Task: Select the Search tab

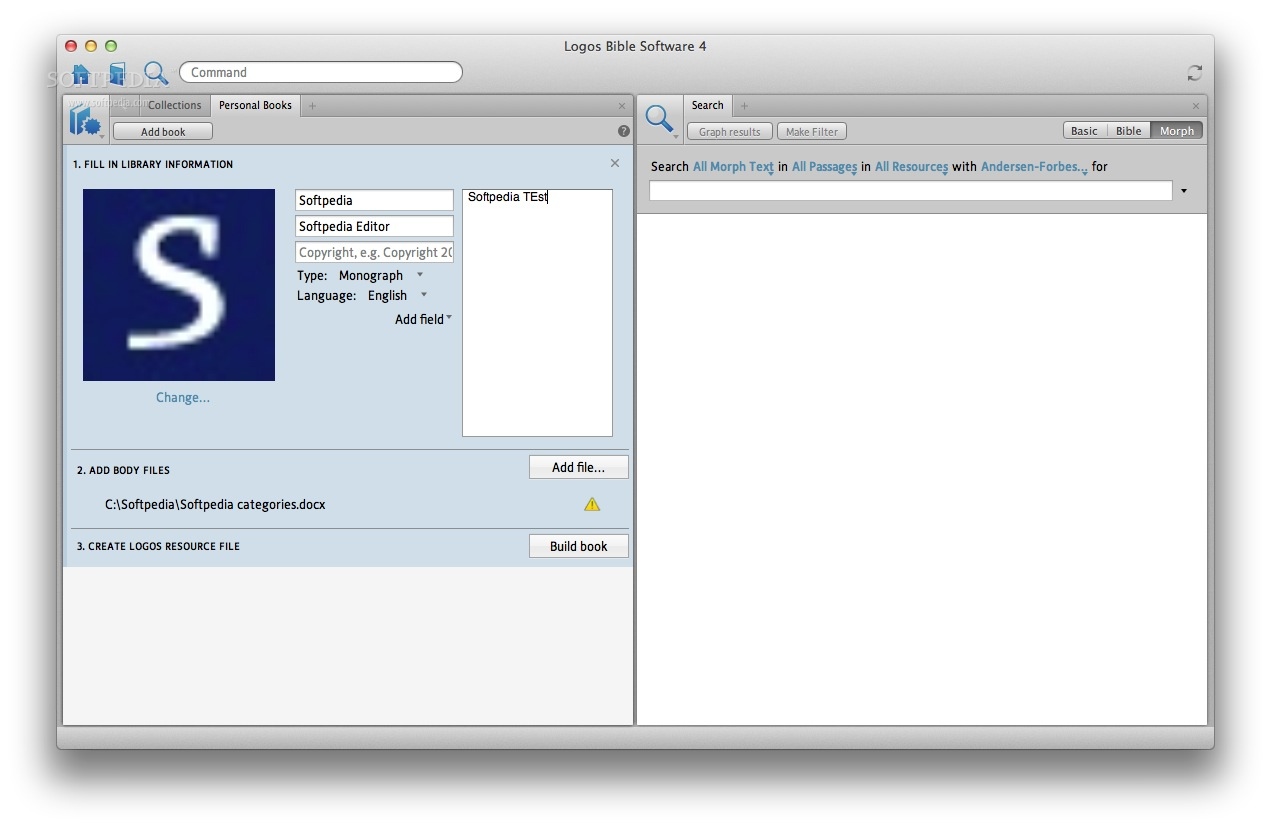Action: pyautogui.click(x=707, y=105)
